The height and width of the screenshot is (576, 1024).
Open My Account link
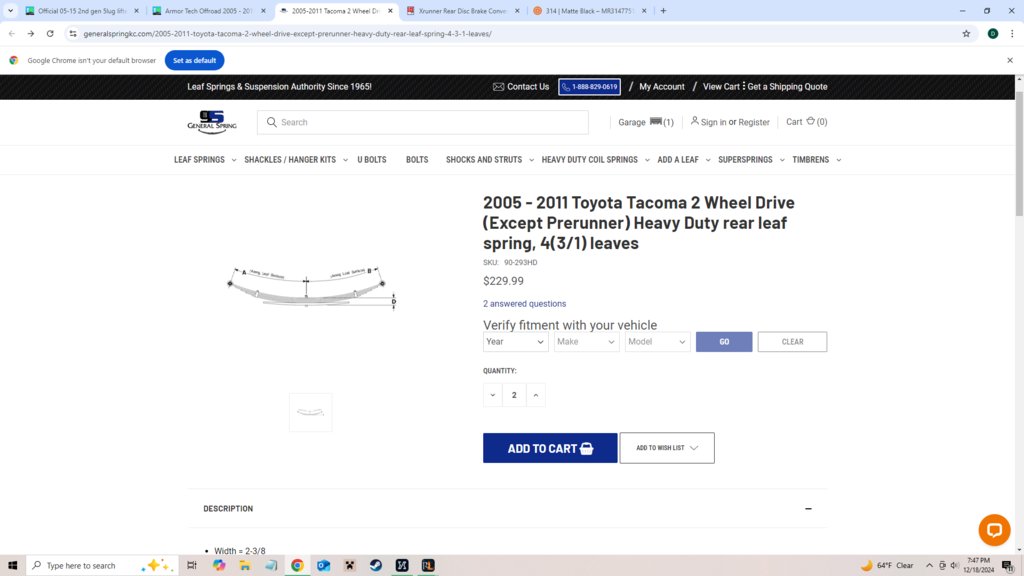point(662,87)
